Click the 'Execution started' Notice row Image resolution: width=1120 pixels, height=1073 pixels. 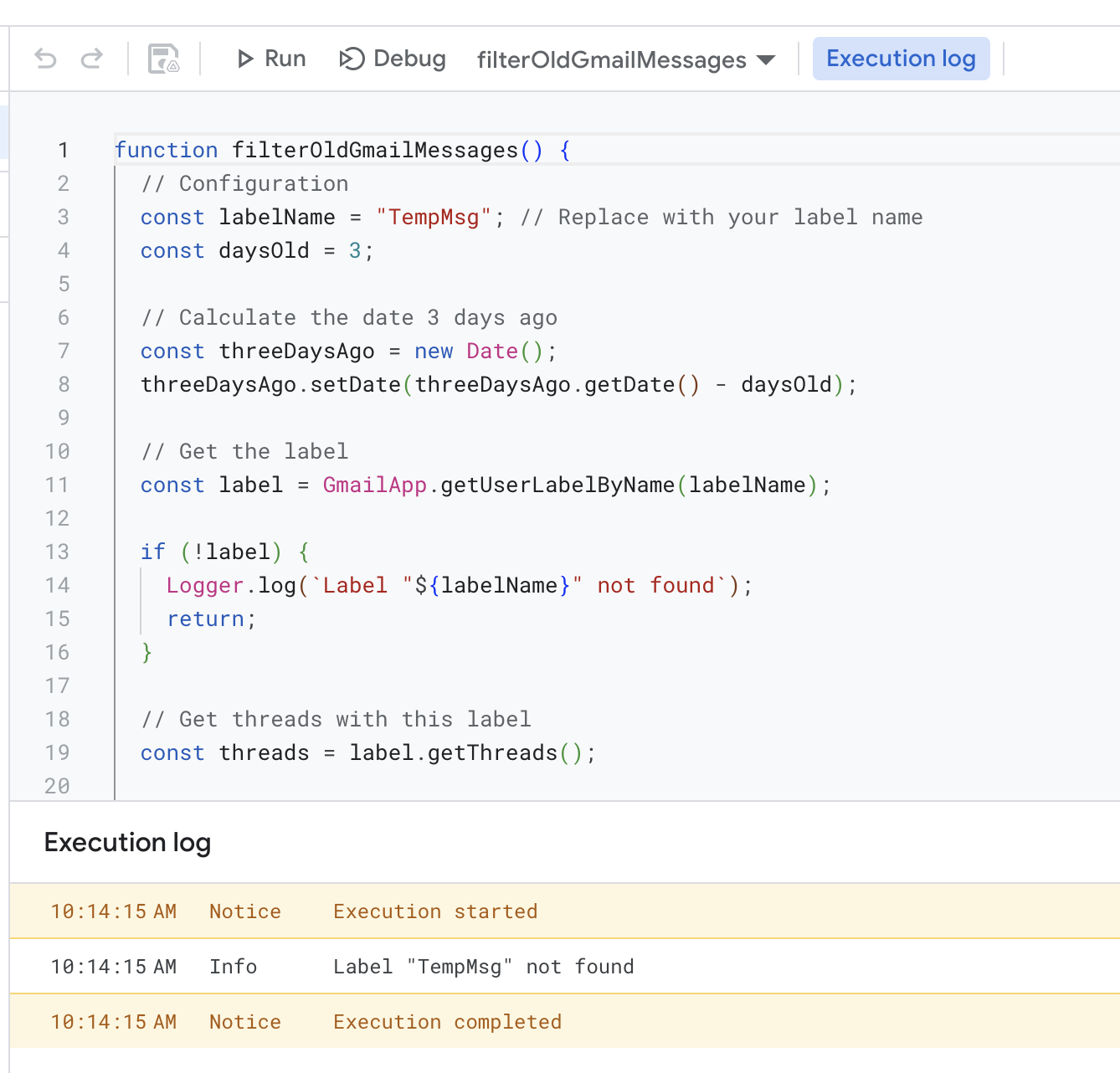point(435,911)
